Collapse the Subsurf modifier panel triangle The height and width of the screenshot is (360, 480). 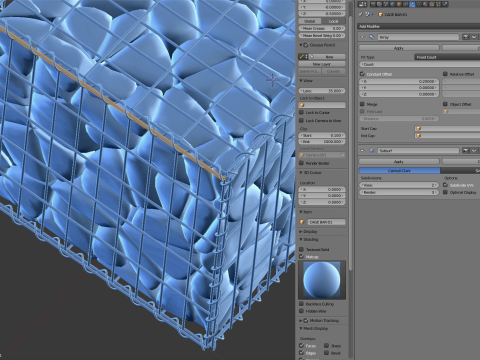pyautogui.click(x=363, y=151)
